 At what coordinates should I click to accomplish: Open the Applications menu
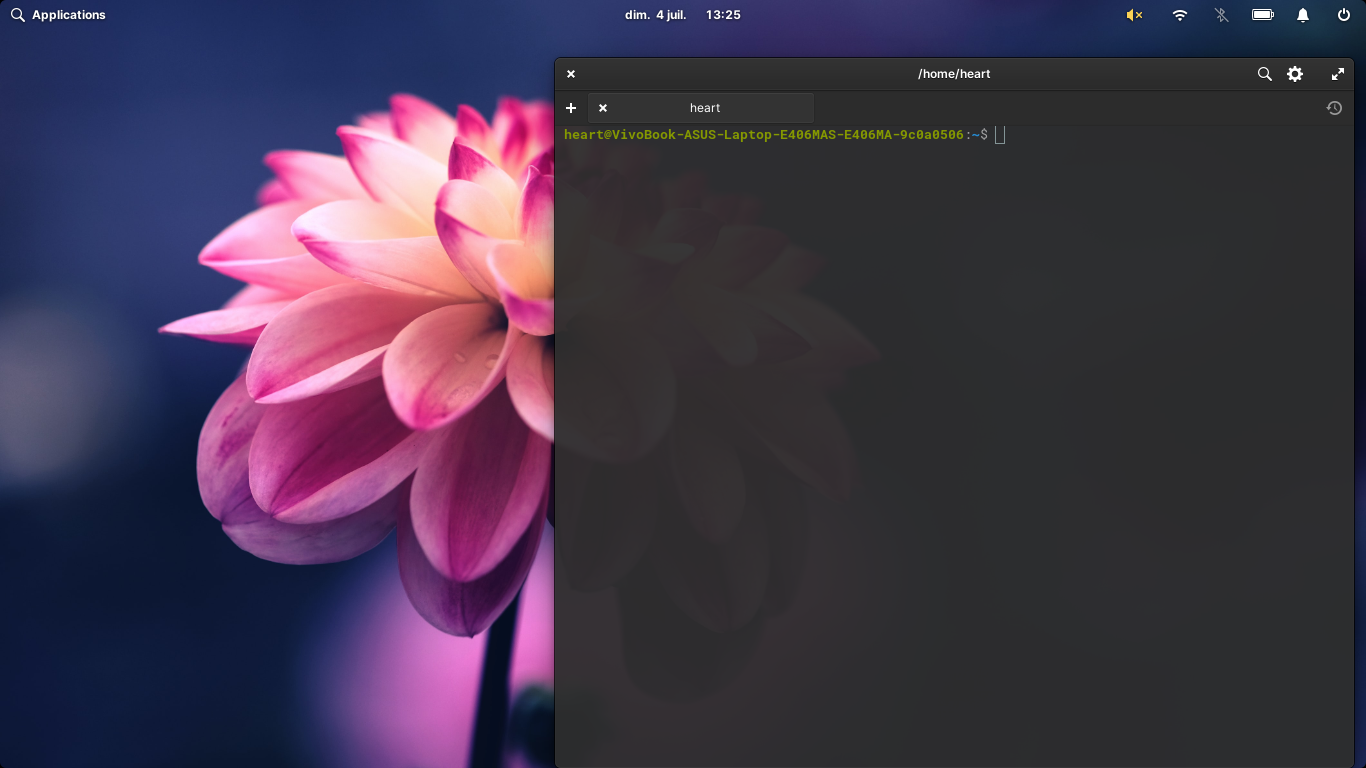[58, 15]
